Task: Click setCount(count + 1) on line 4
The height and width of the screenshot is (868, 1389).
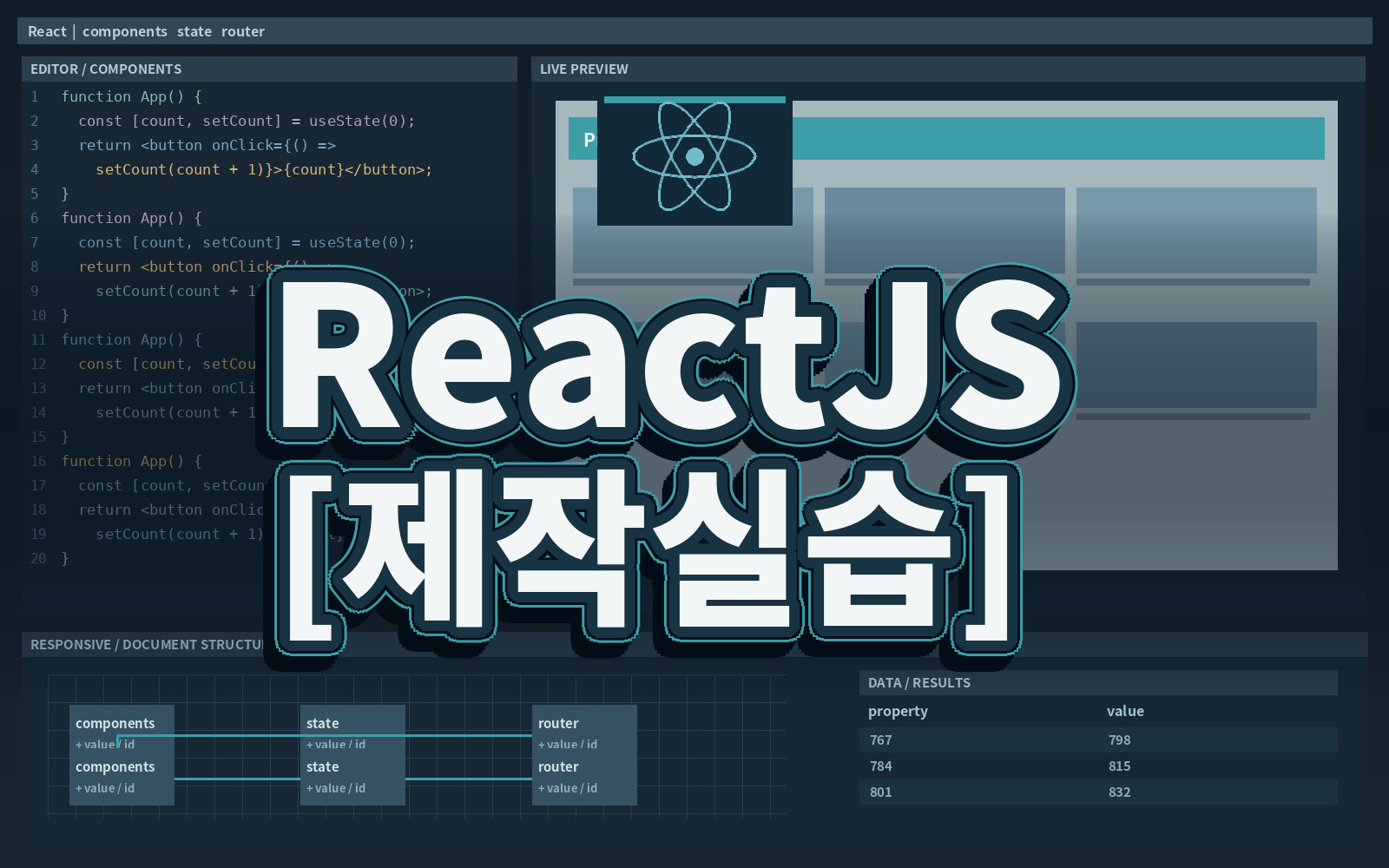Action: (180, 169)
